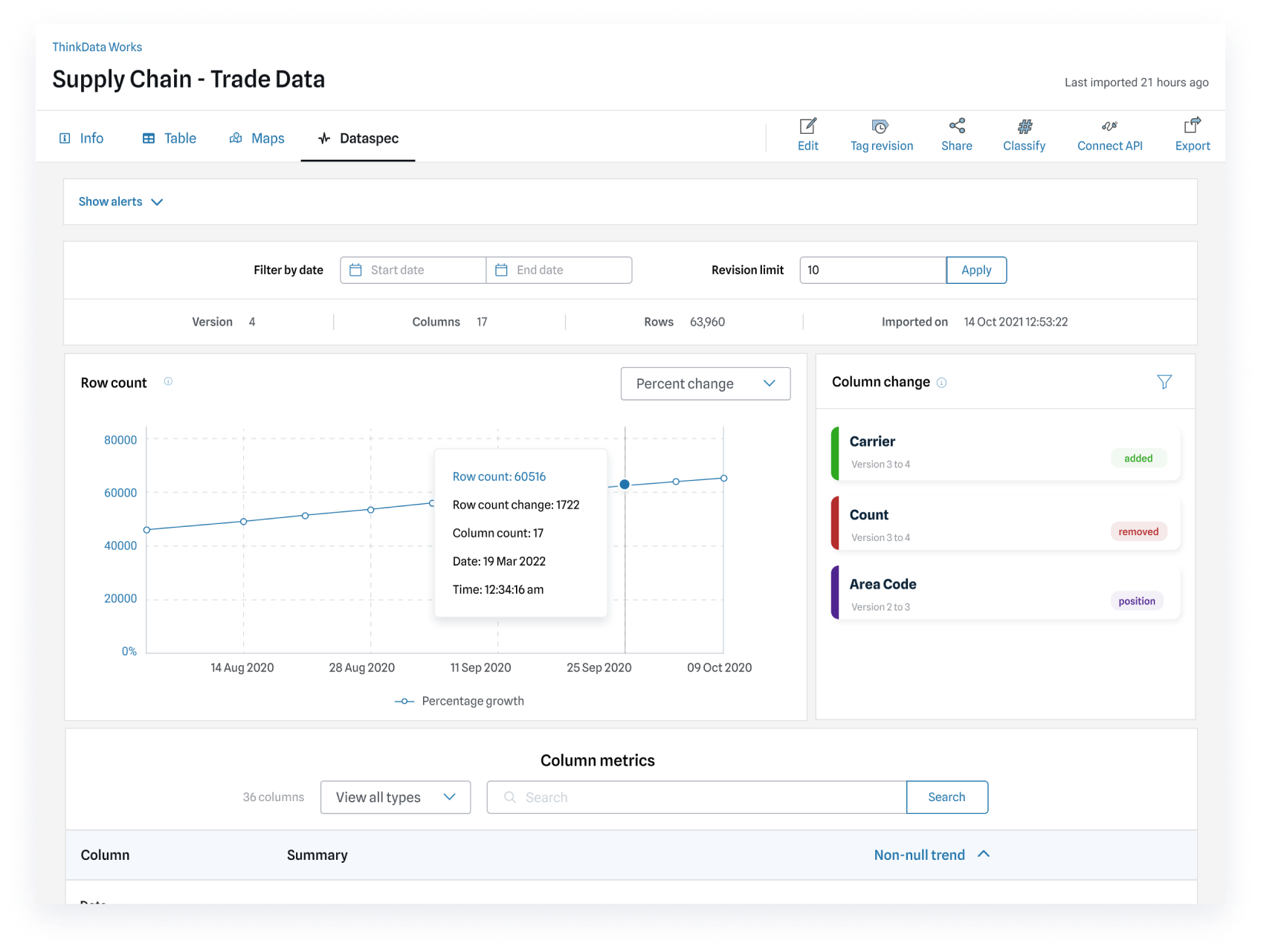1261x952 pixels.
Task: Open the Share option
Action: point(956,135)
